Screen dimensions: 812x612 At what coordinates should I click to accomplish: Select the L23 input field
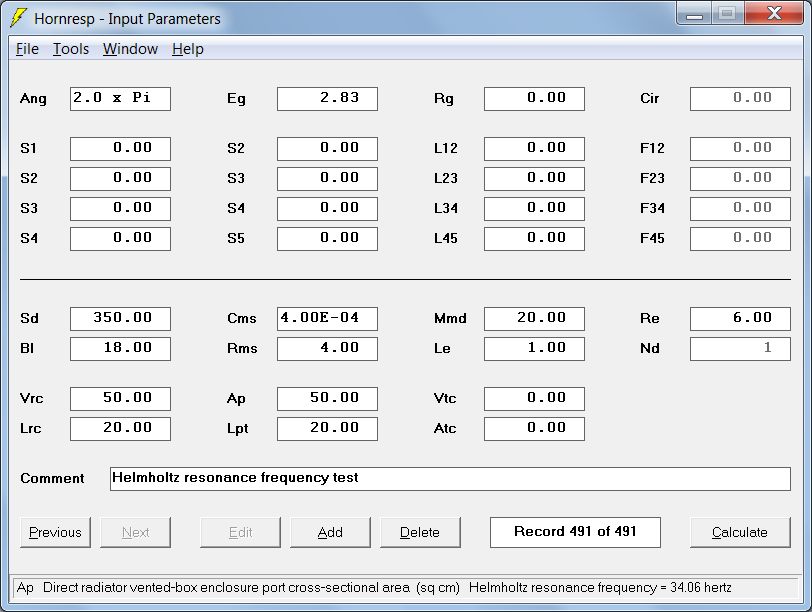[534, 179]
